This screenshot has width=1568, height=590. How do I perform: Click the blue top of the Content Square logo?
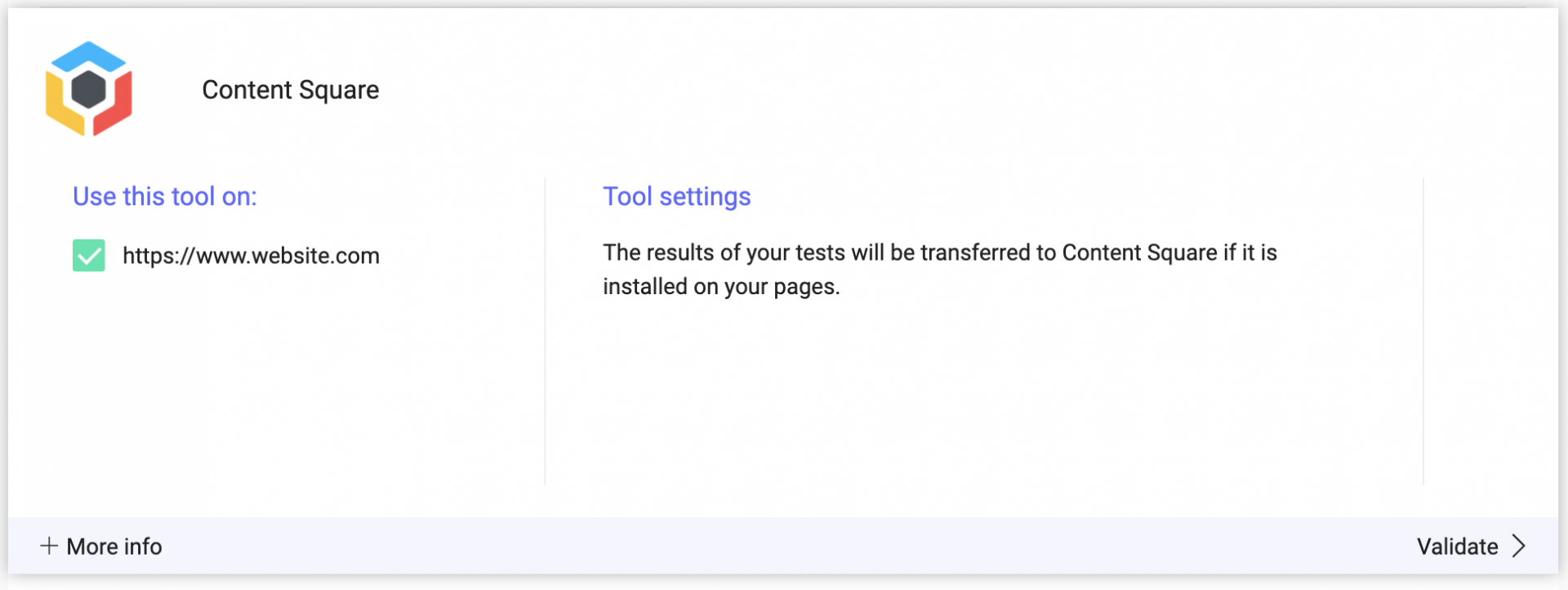(88, 56)
